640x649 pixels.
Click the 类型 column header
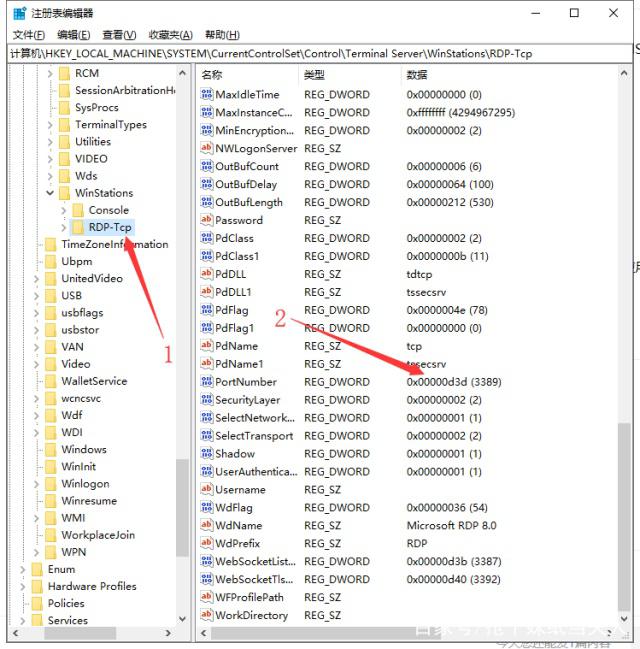click(315, 75)
